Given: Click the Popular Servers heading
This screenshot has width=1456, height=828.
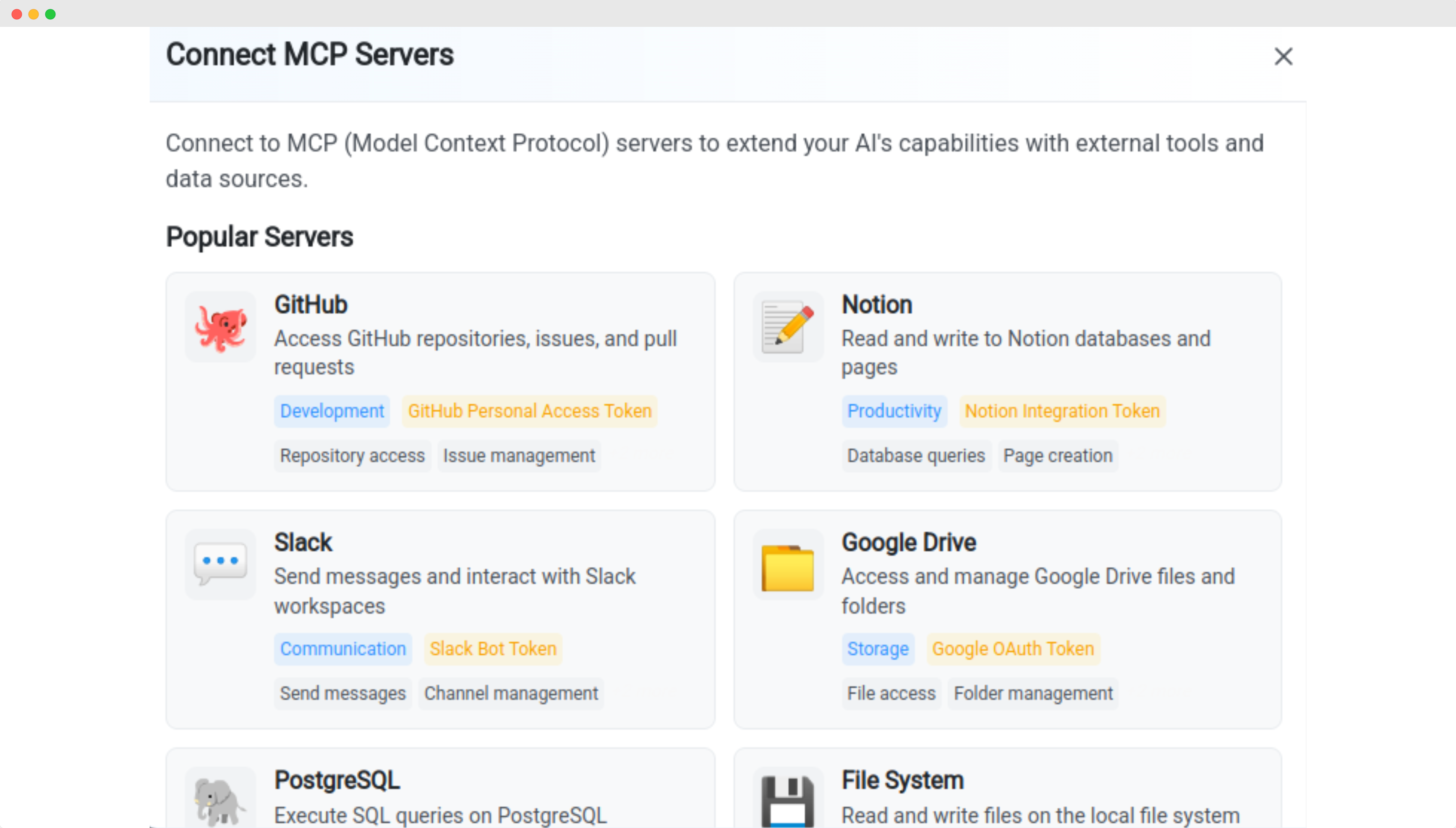Looking at the screenshot, I should click(x=259, y=237).
